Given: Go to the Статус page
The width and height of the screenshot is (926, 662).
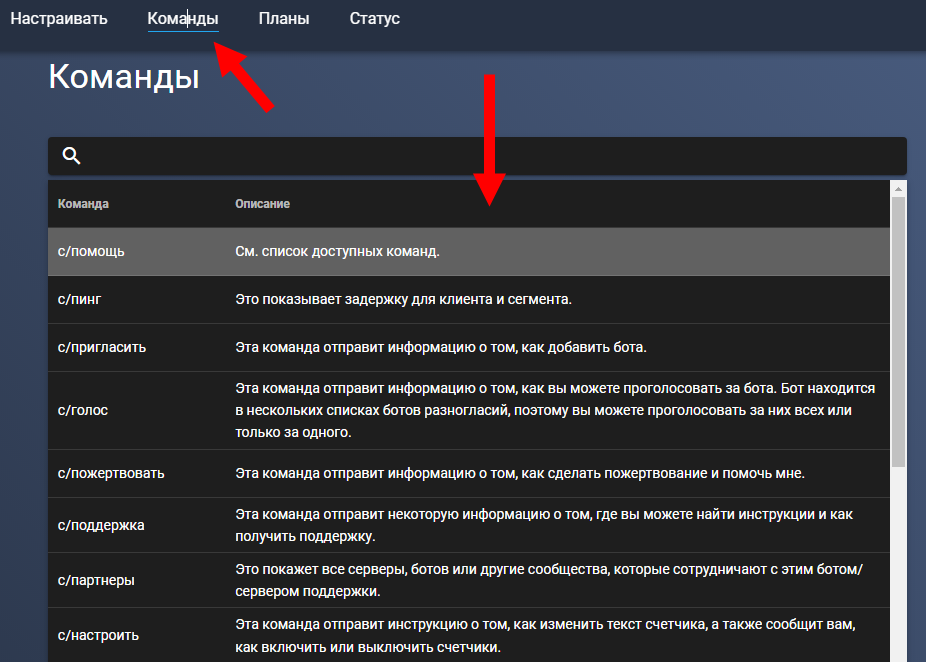Looking at the screenshot, I should pos(375,19).
